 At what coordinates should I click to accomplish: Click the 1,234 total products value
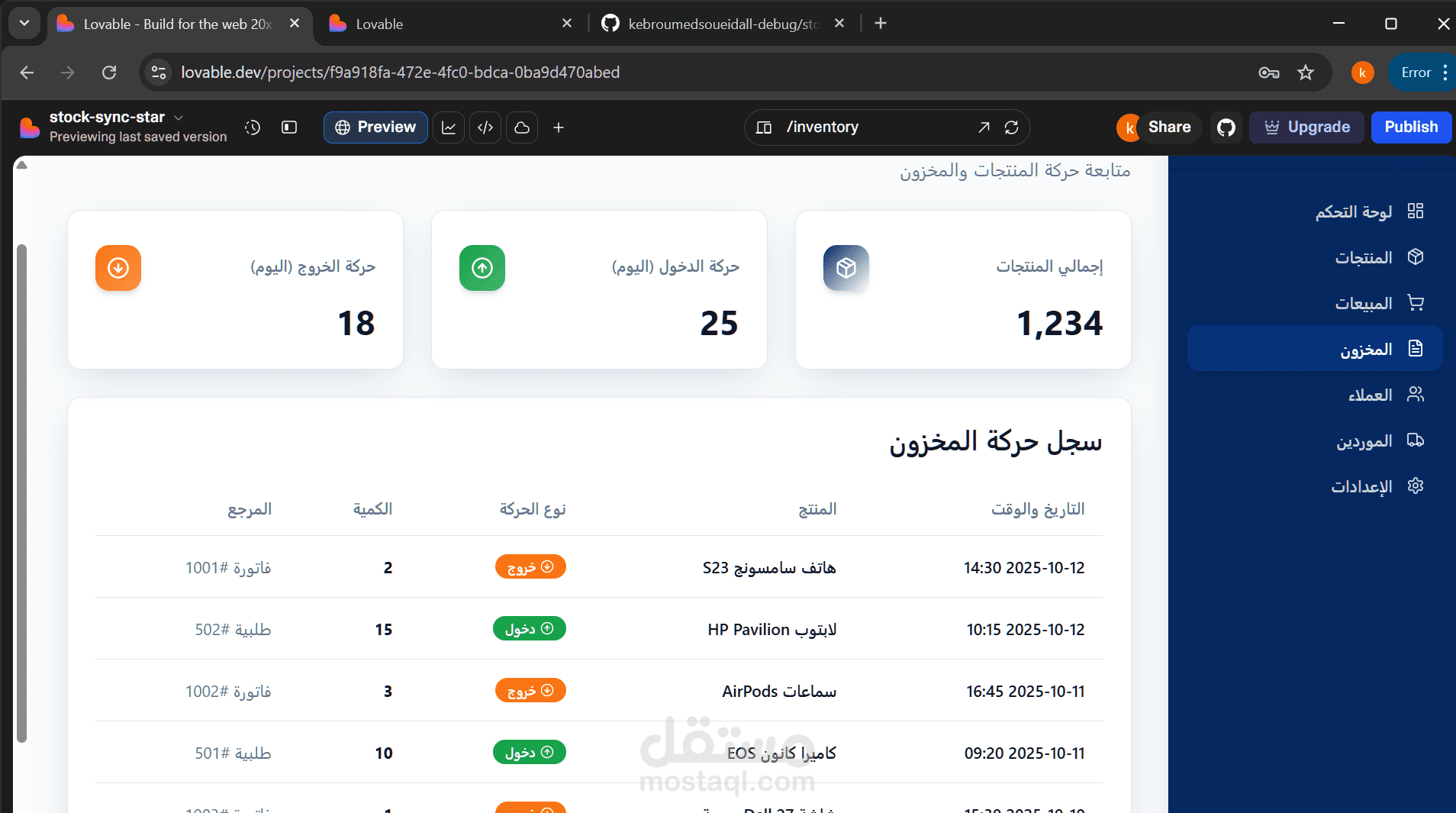1060,324
